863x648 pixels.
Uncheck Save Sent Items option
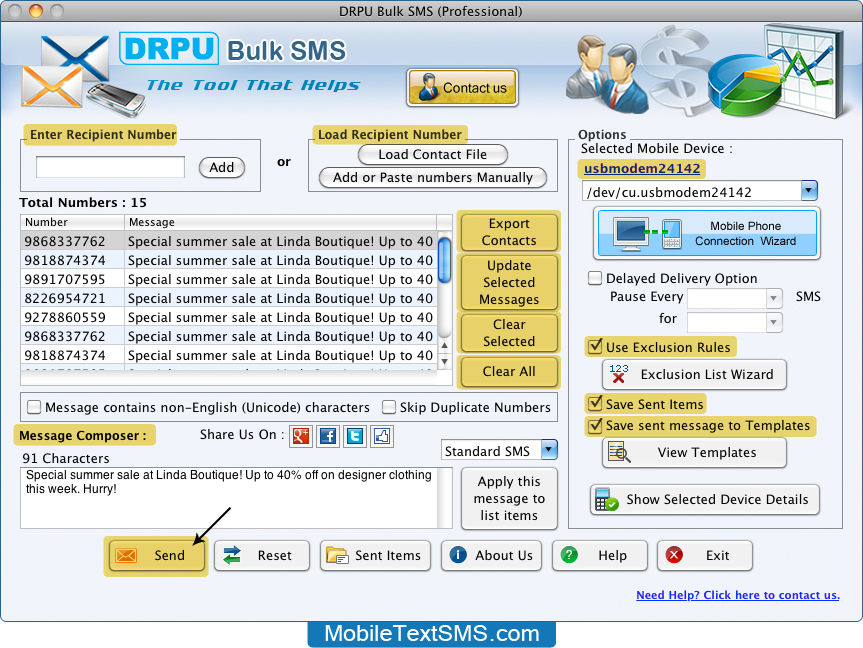pyautogui.click(x=594, y=404)
